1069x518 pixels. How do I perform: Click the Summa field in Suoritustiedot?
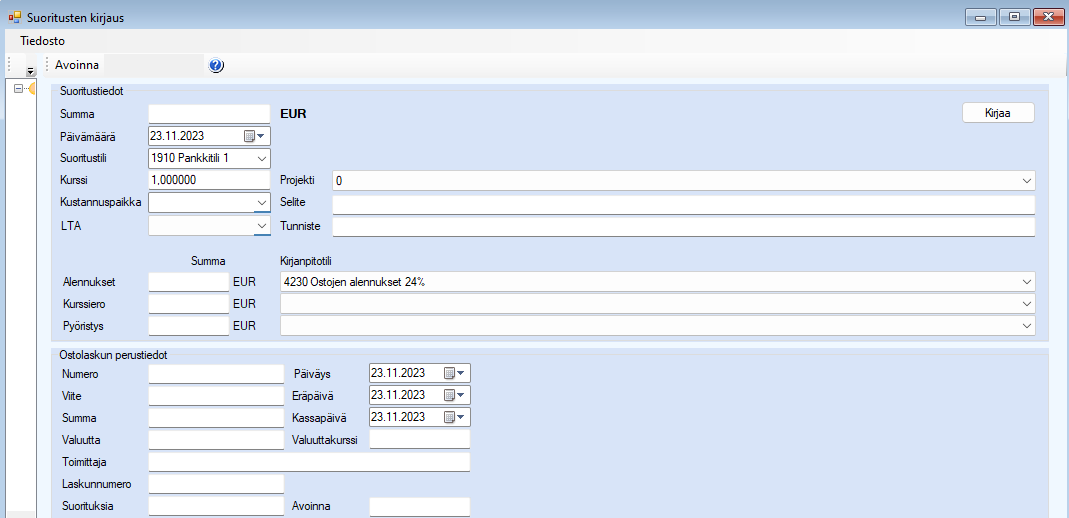209,114
